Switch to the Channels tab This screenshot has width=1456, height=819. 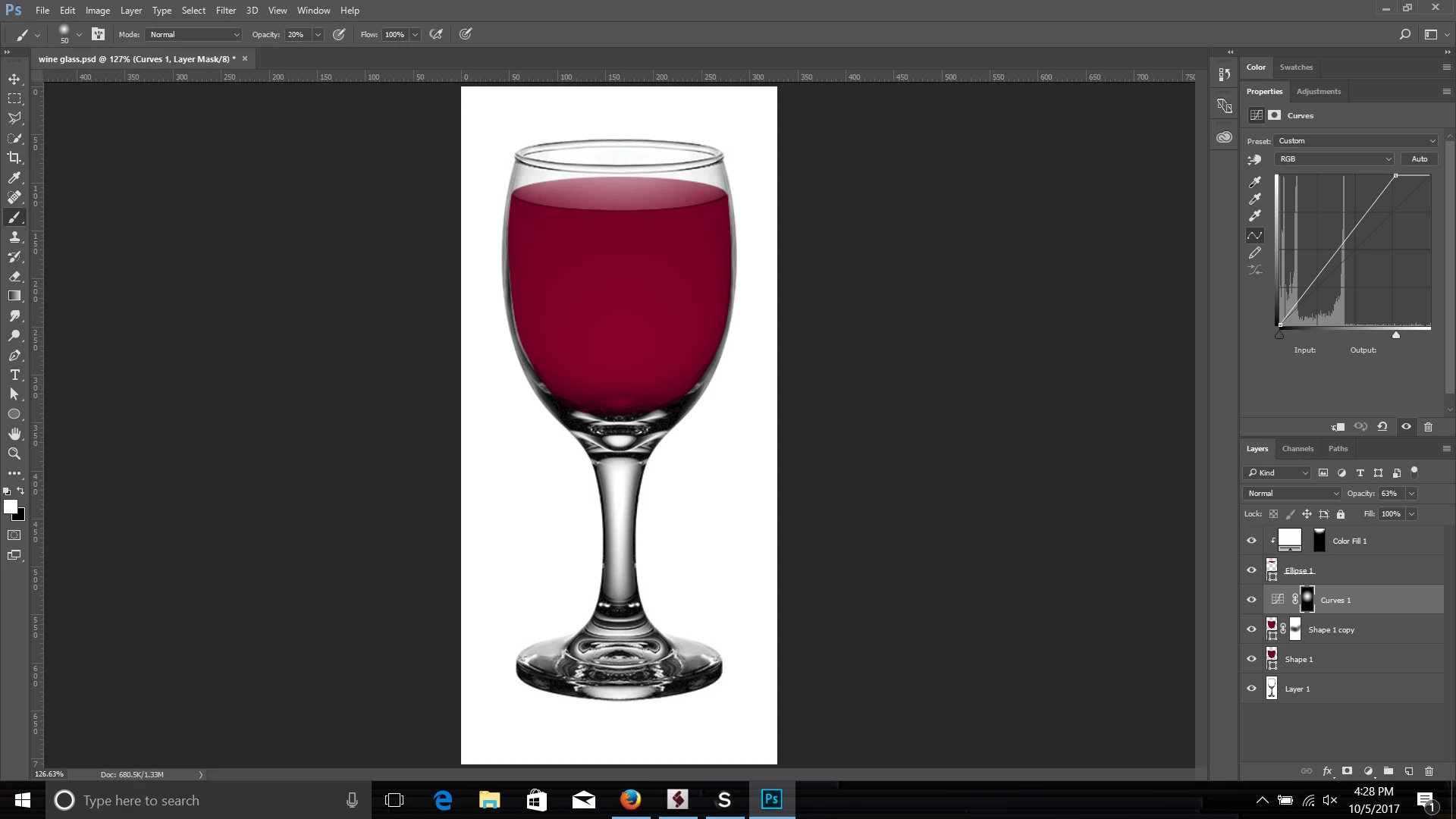point(1298,449)
